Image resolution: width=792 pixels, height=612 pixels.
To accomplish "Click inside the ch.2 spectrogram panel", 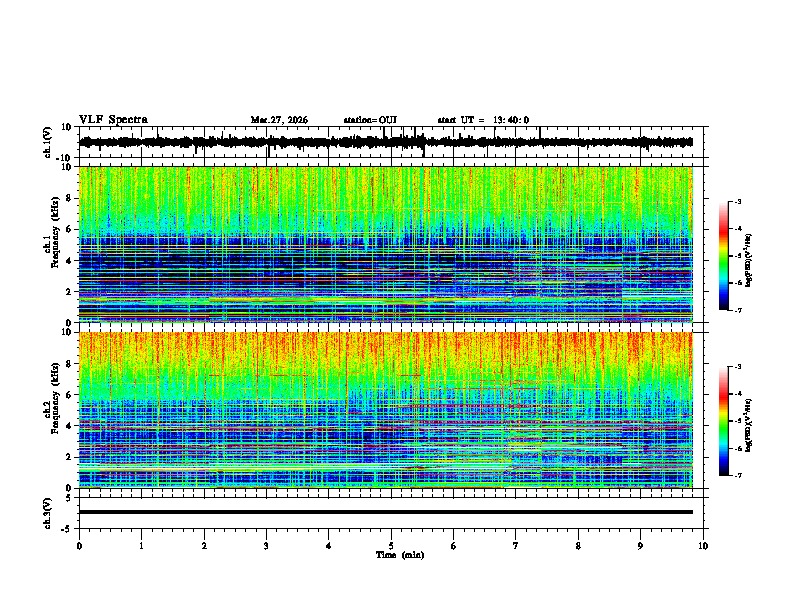I will [386, 410].
